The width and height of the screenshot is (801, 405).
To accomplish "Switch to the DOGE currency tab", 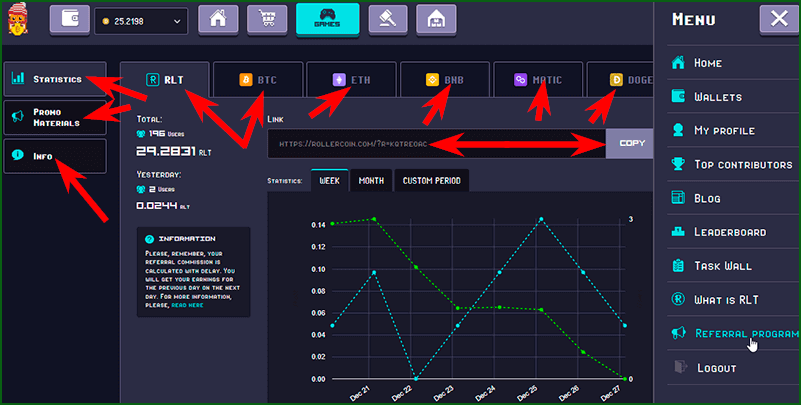I will point(620,80).
